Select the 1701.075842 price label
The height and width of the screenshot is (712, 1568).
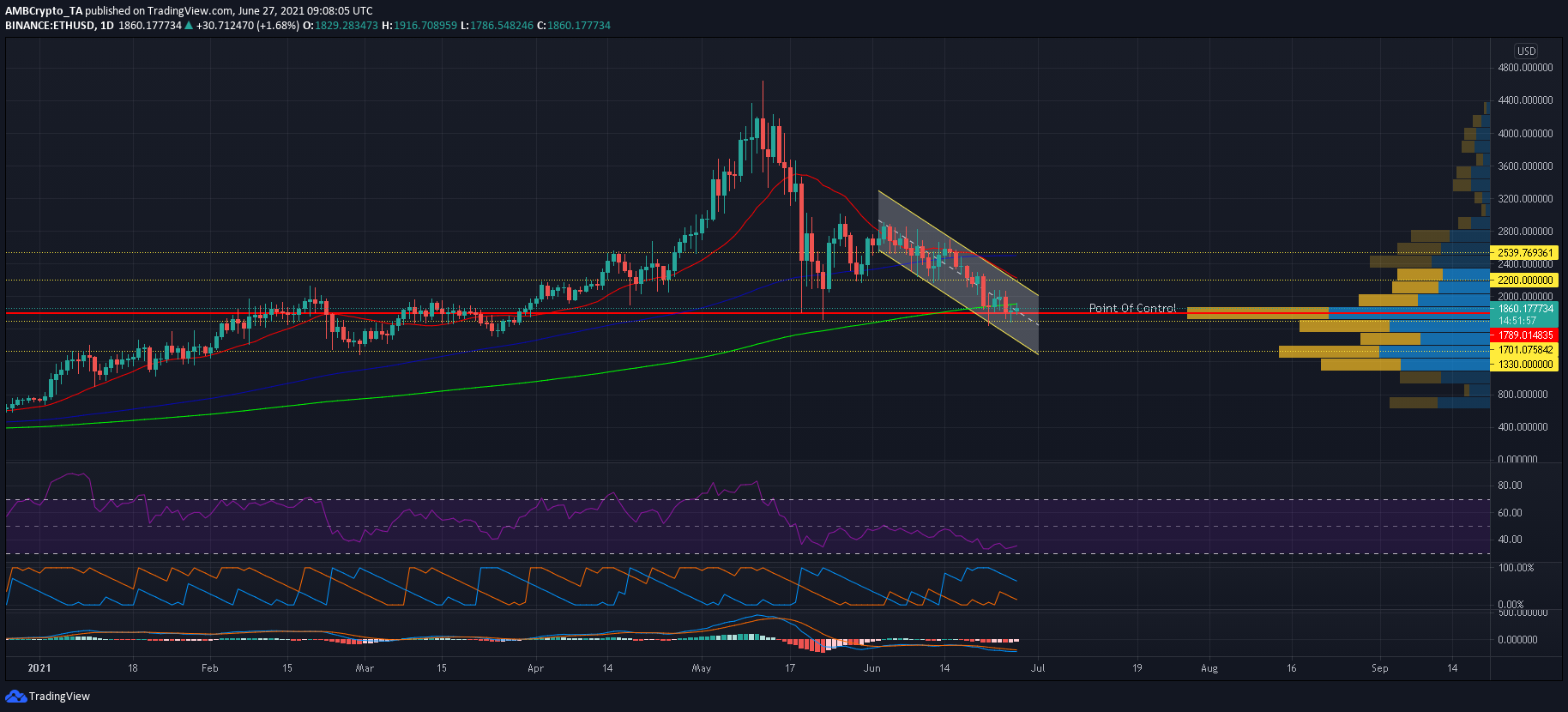pyautogui.click(x=1524, y=350)
